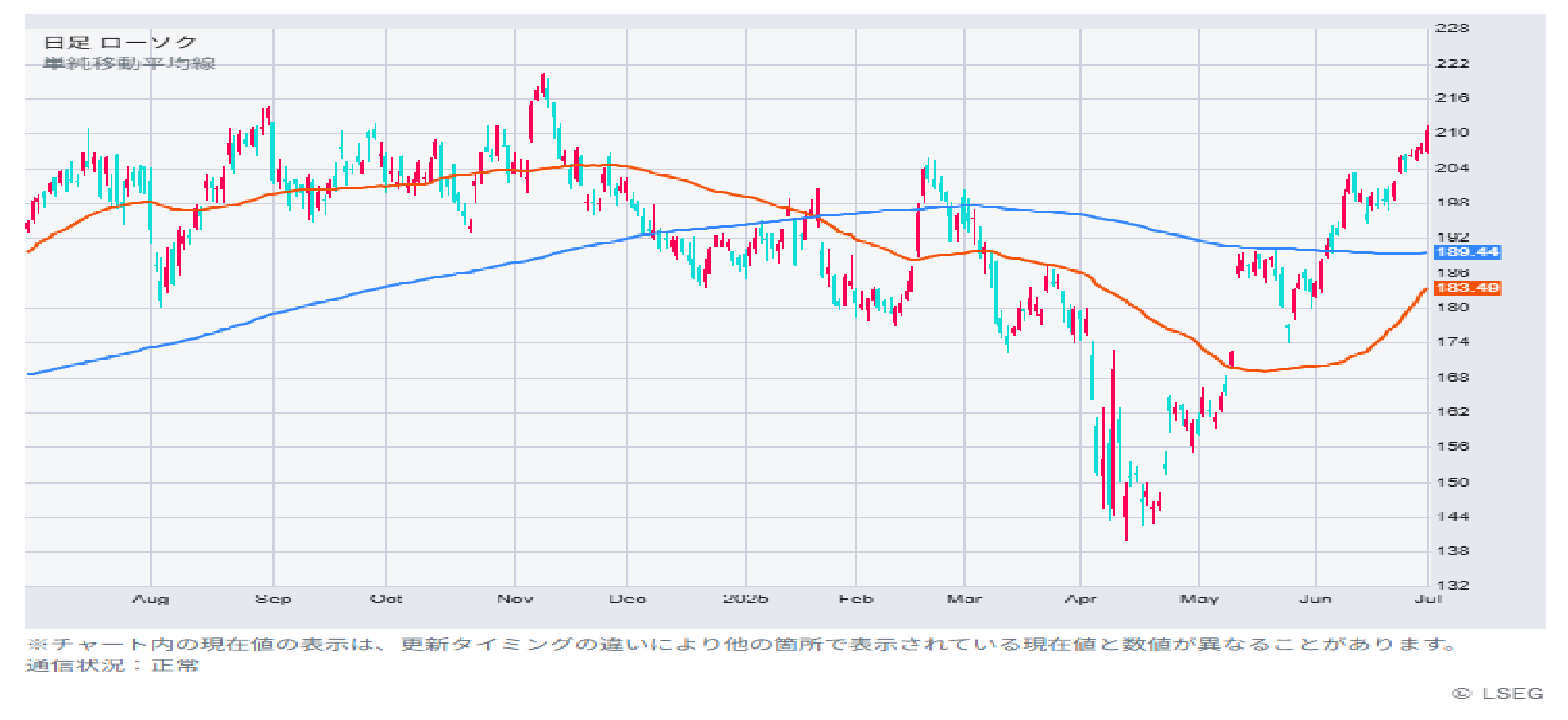
Task: Click the LSEG copyright text
Action: (x=1498, y=694)
